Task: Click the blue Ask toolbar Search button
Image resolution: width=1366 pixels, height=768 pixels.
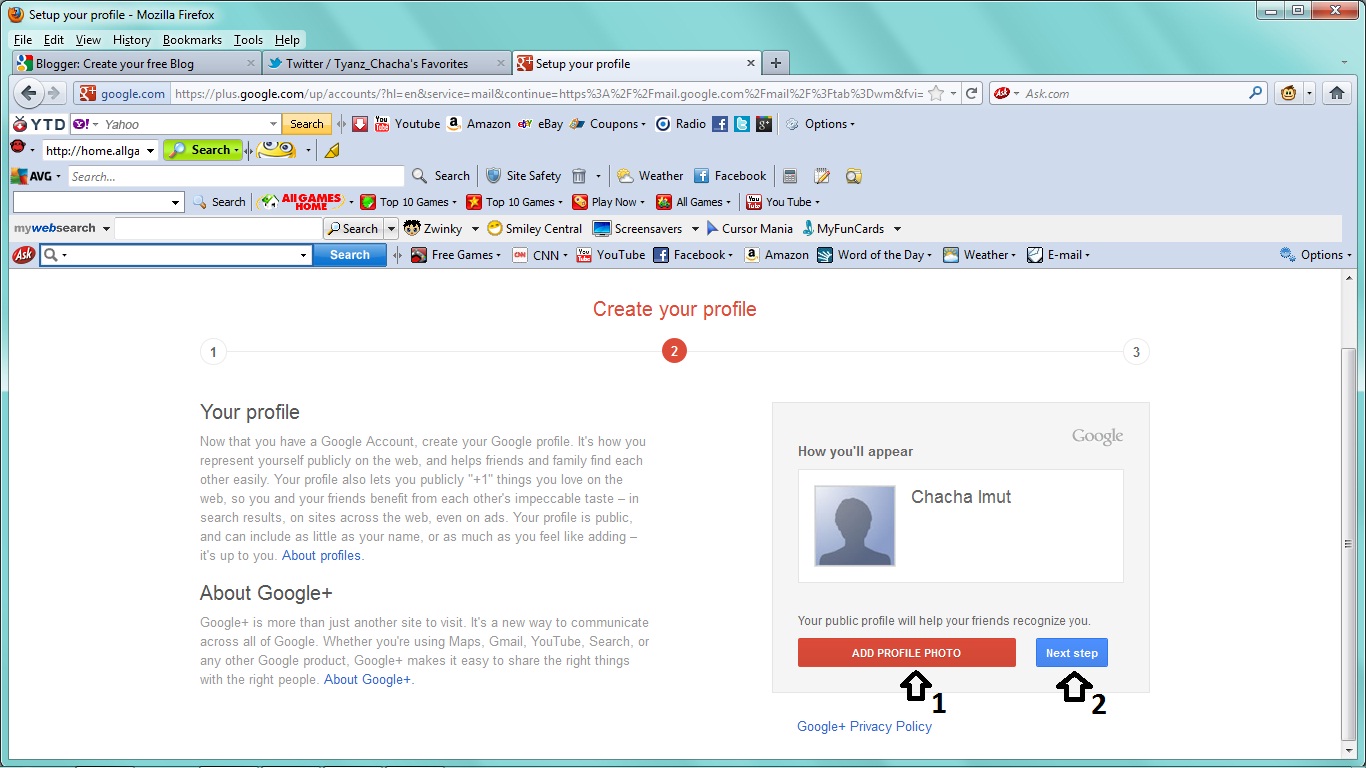Action: (350, 255)
